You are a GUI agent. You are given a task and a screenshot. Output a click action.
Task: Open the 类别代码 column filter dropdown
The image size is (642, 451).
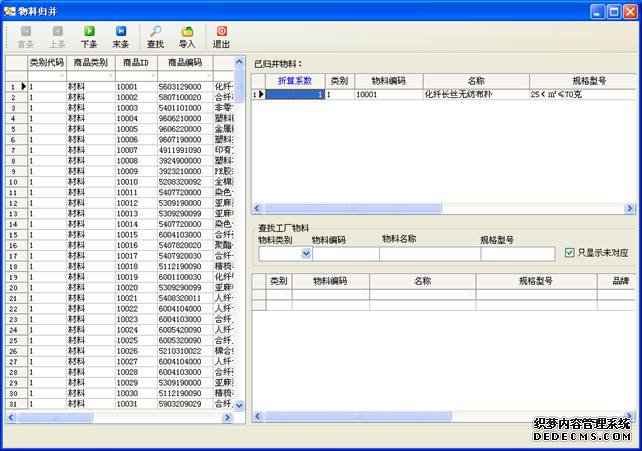pos(60,76)
